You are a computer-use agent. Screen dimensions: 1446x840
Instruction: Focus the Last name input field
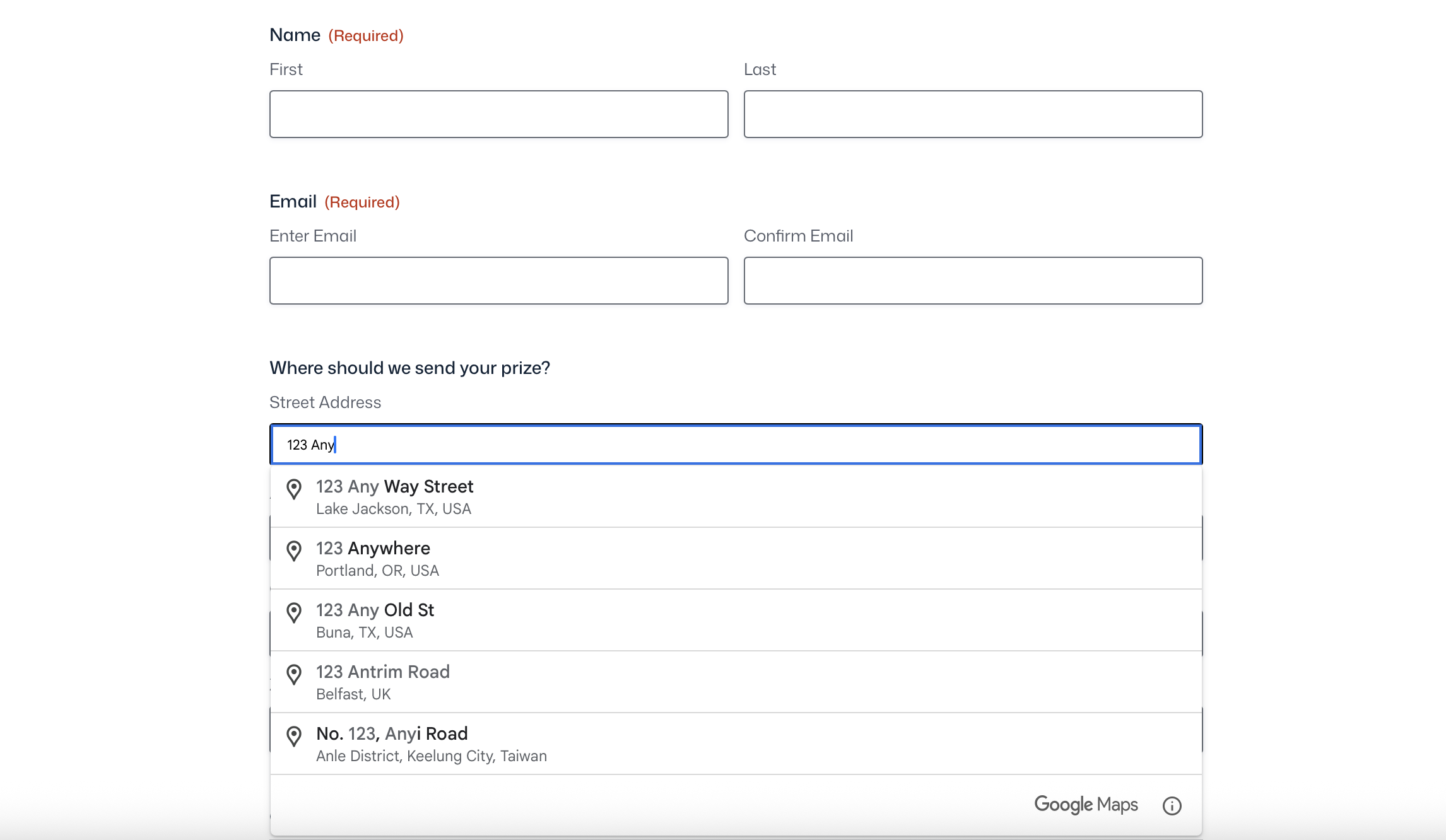point(973,114)
